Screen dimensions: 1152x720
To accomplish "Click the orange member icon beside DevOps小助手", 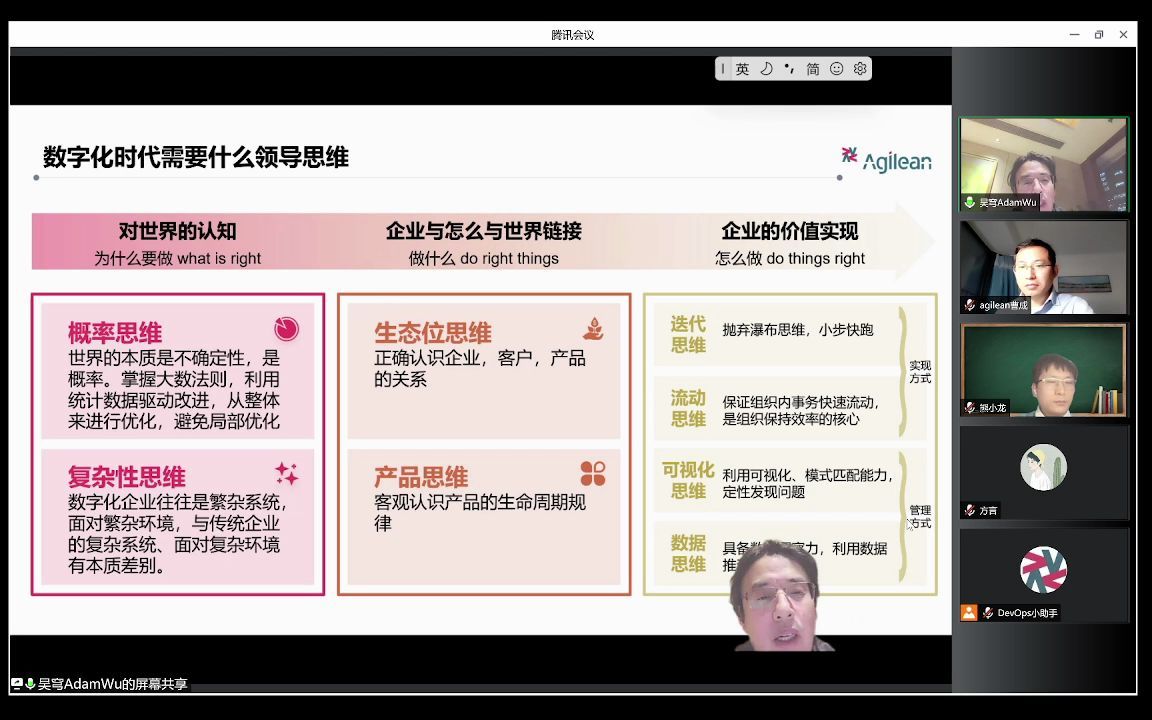I will coord(968,613).
